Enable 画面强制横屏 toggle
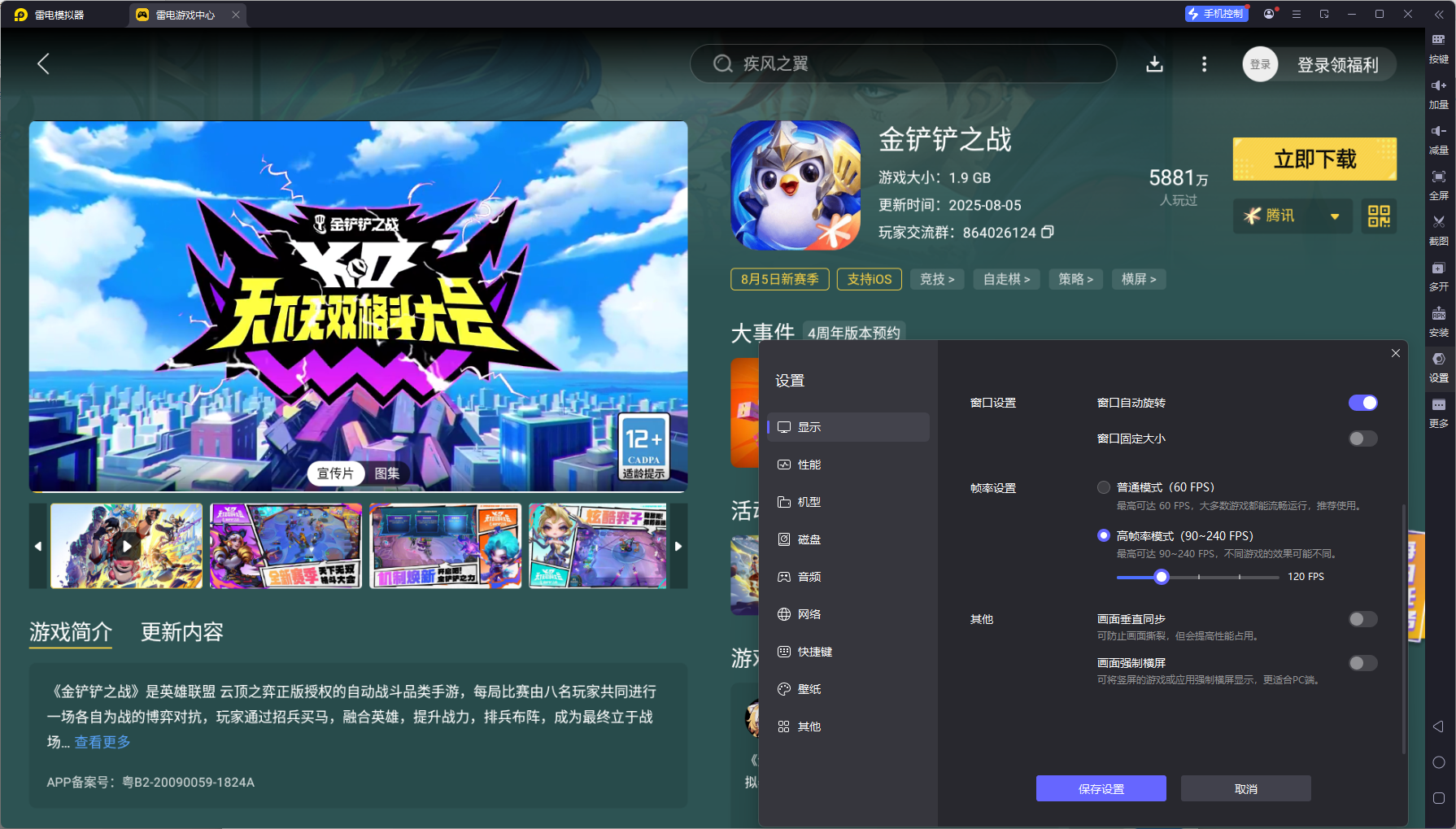 pyautogui.click(x=1362, y=663)
